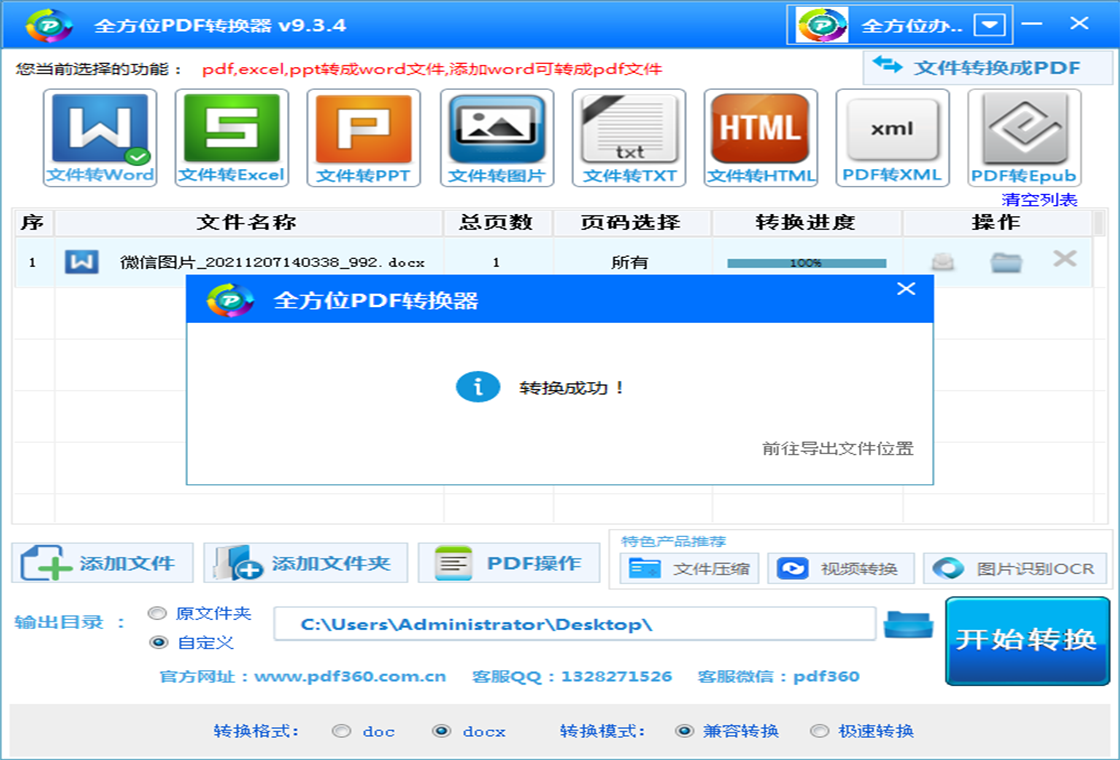Click the 转换进度 column header
The image size is (1120, 760).
[x=806, y=222]
